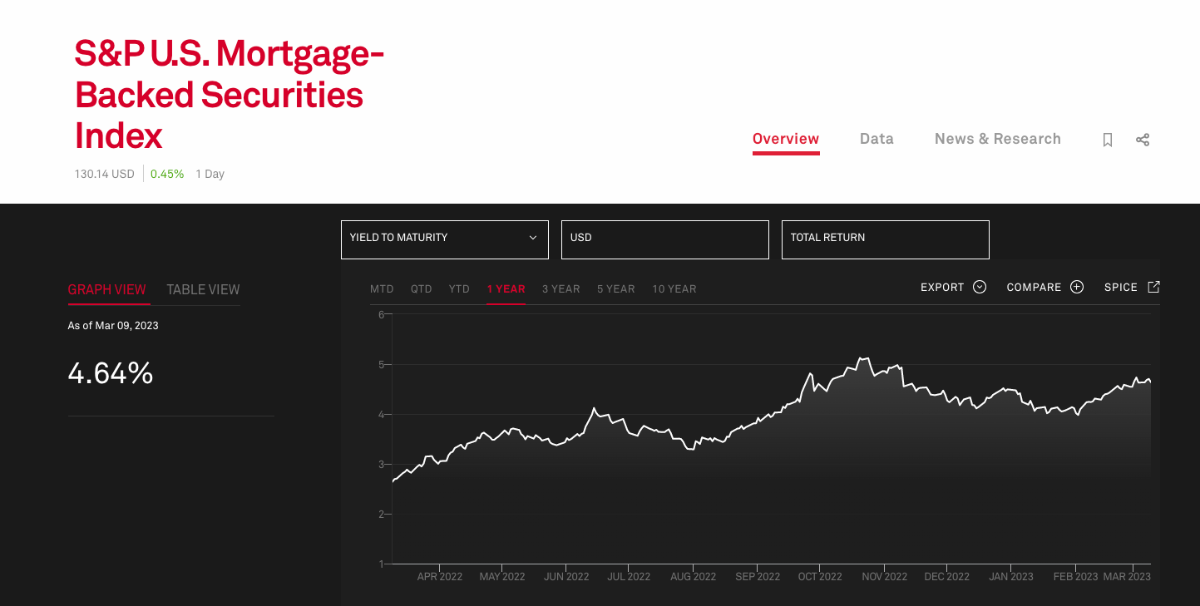Screen dimensions: 1200x606
Task: Select the 3 Year time range
Action: click(x=561, y=289)
